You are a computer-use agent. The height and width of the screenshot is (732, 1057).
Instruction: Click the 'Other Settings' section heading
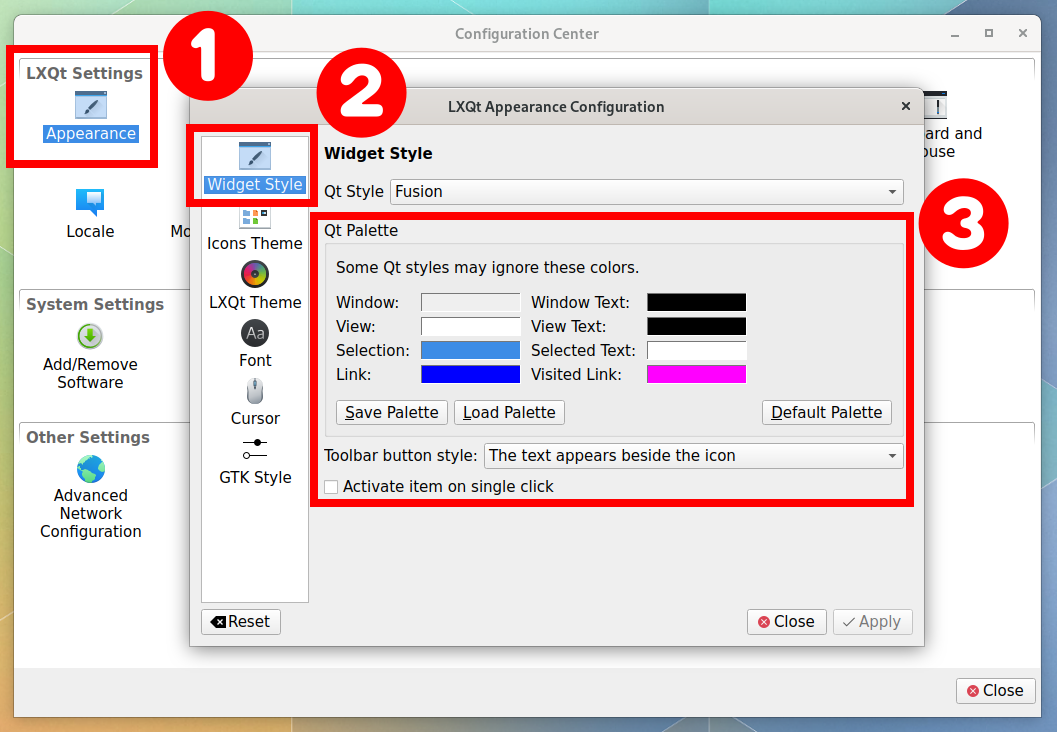[x=88, y=437]
